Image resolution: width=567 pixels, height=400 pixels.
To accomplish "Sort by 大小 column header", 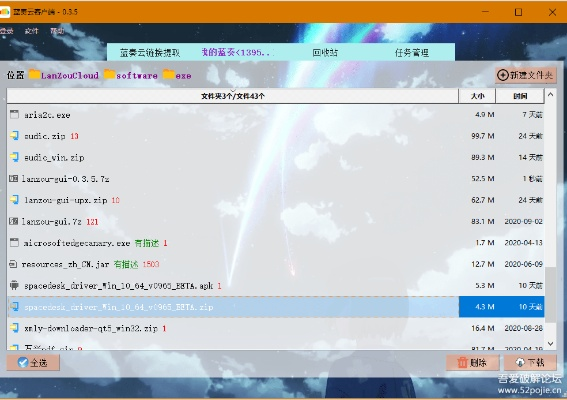I will [x=477, y=96].
